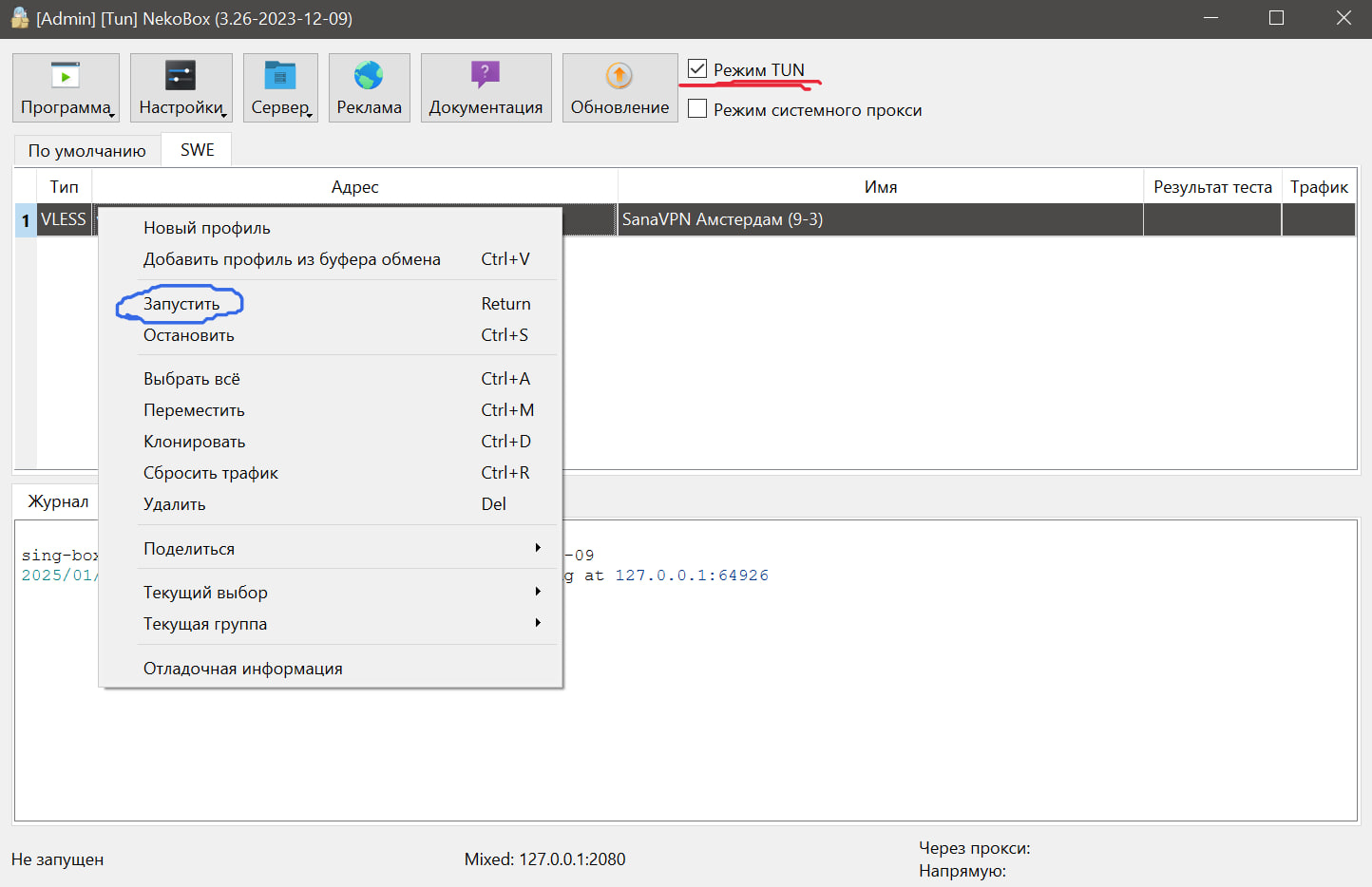The height and width of the screenshot is (887, 1372).
Task: Open Отладочная информация menu entry
Action: tap(331, 669)
